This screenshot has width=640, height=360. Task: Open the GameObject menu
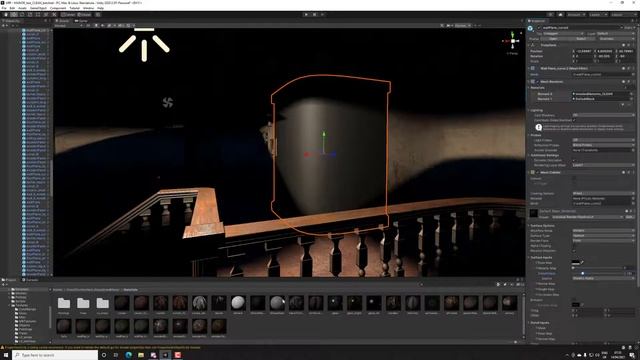(x=38, y=8)
